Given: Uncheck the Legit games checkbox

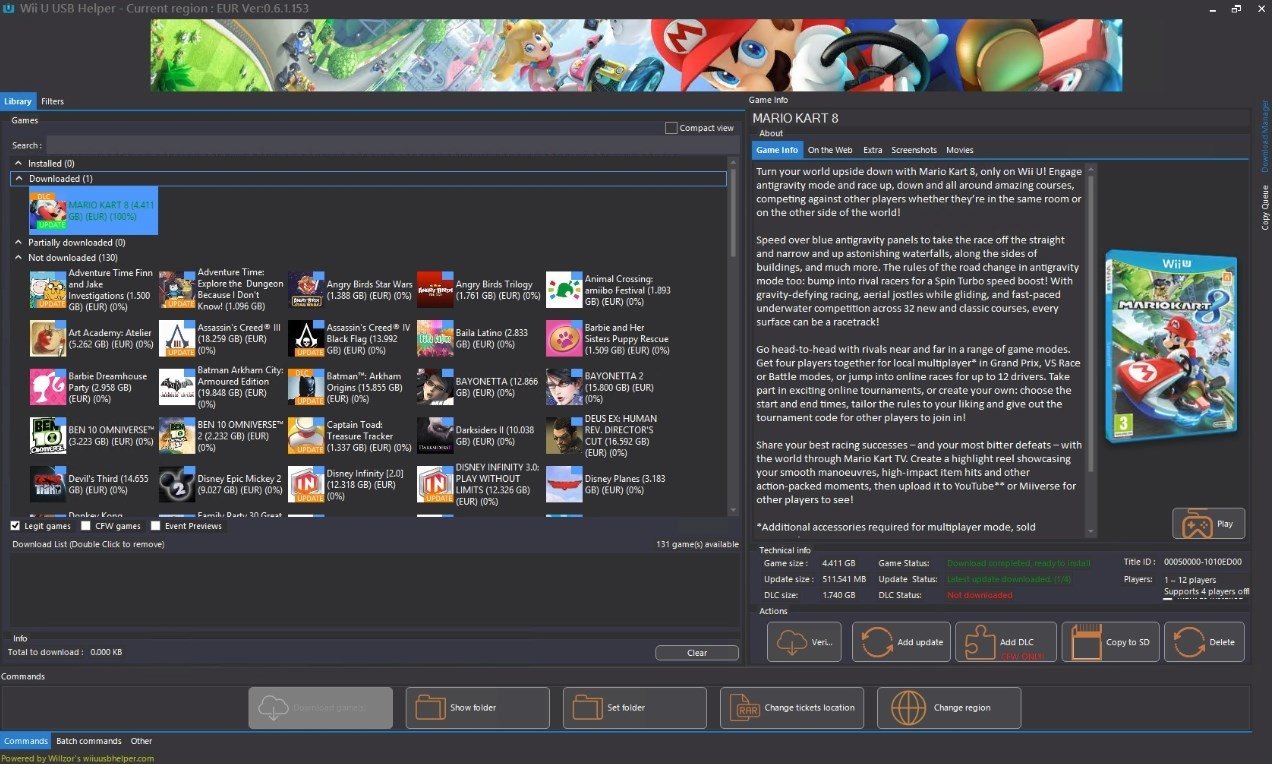Looking at the screenshot, I should click(15, 525).
